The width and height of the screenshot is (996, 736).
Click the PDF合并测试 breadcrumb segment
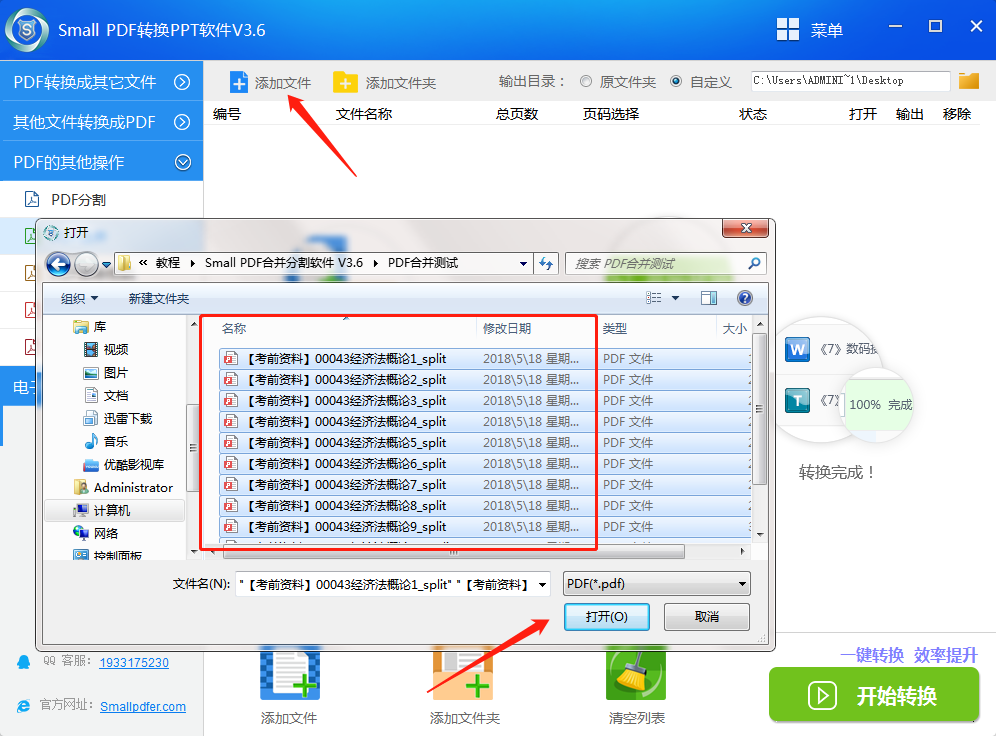coord(423,263)
